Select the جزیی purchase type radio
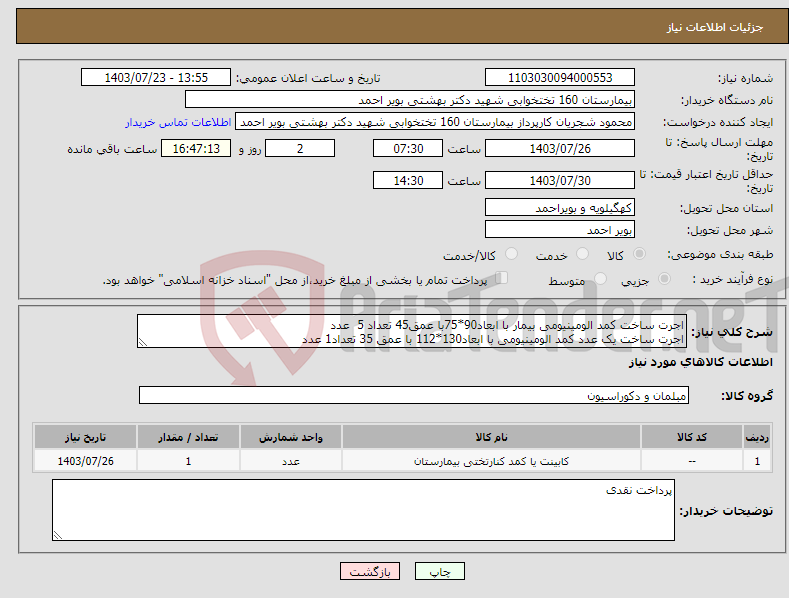 coord(664,278)
